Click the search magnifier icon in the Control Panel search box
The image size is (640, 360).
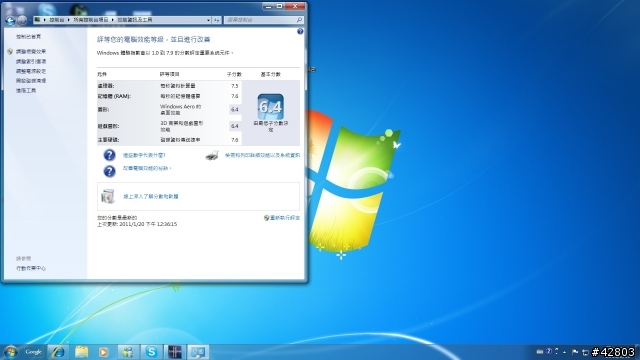(299, 20)
